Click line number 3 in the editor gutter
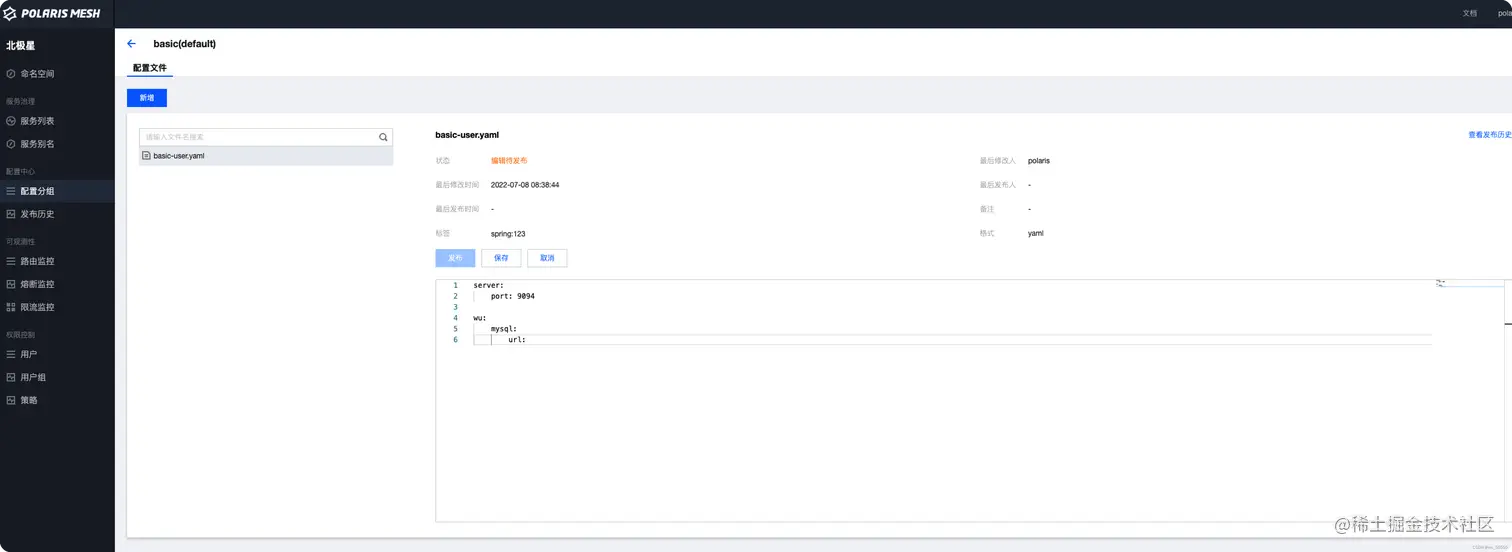Image resolution: width=1512 pixels, height=552 pixels. (x=455, y=307)
